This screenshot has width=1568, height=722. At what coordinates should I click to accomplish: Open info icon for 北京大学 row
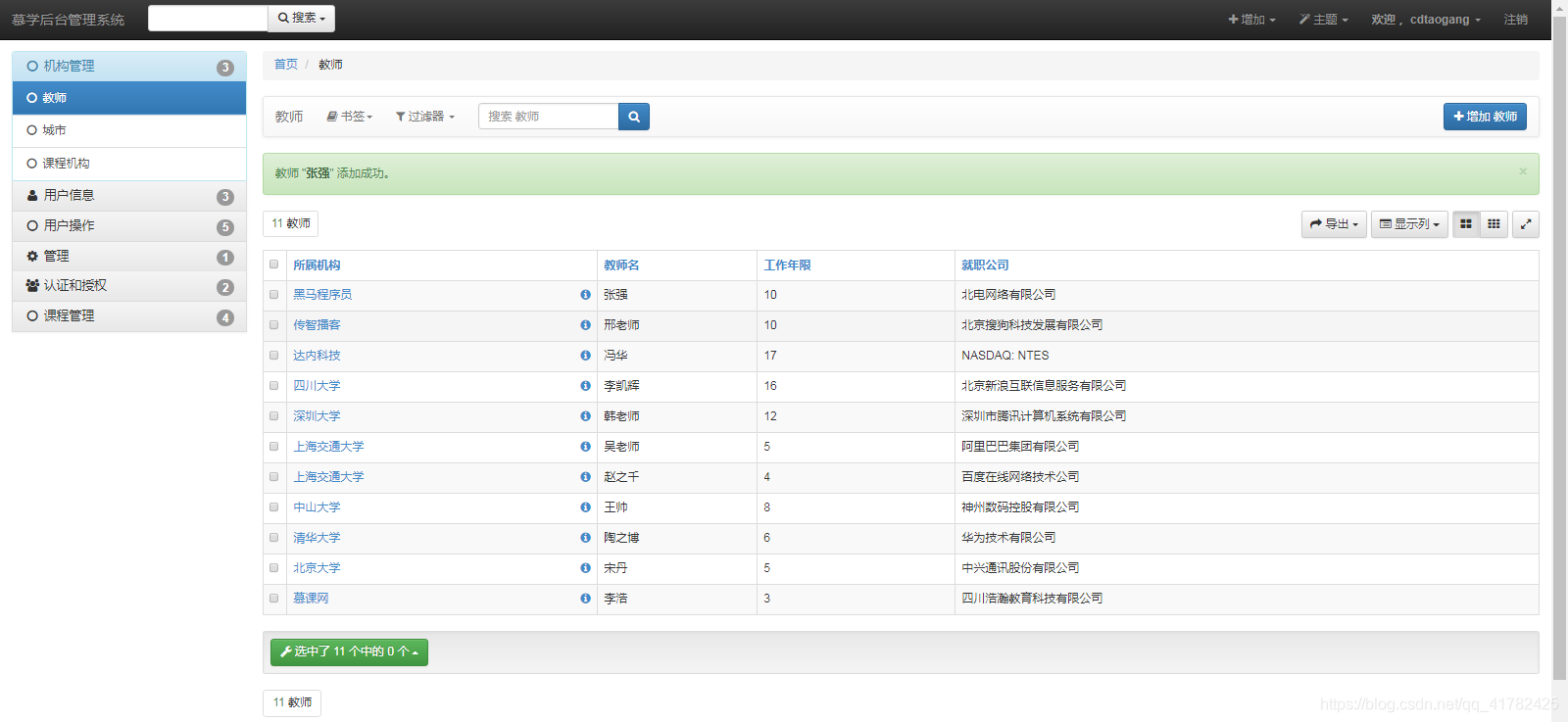click(585, 568)
